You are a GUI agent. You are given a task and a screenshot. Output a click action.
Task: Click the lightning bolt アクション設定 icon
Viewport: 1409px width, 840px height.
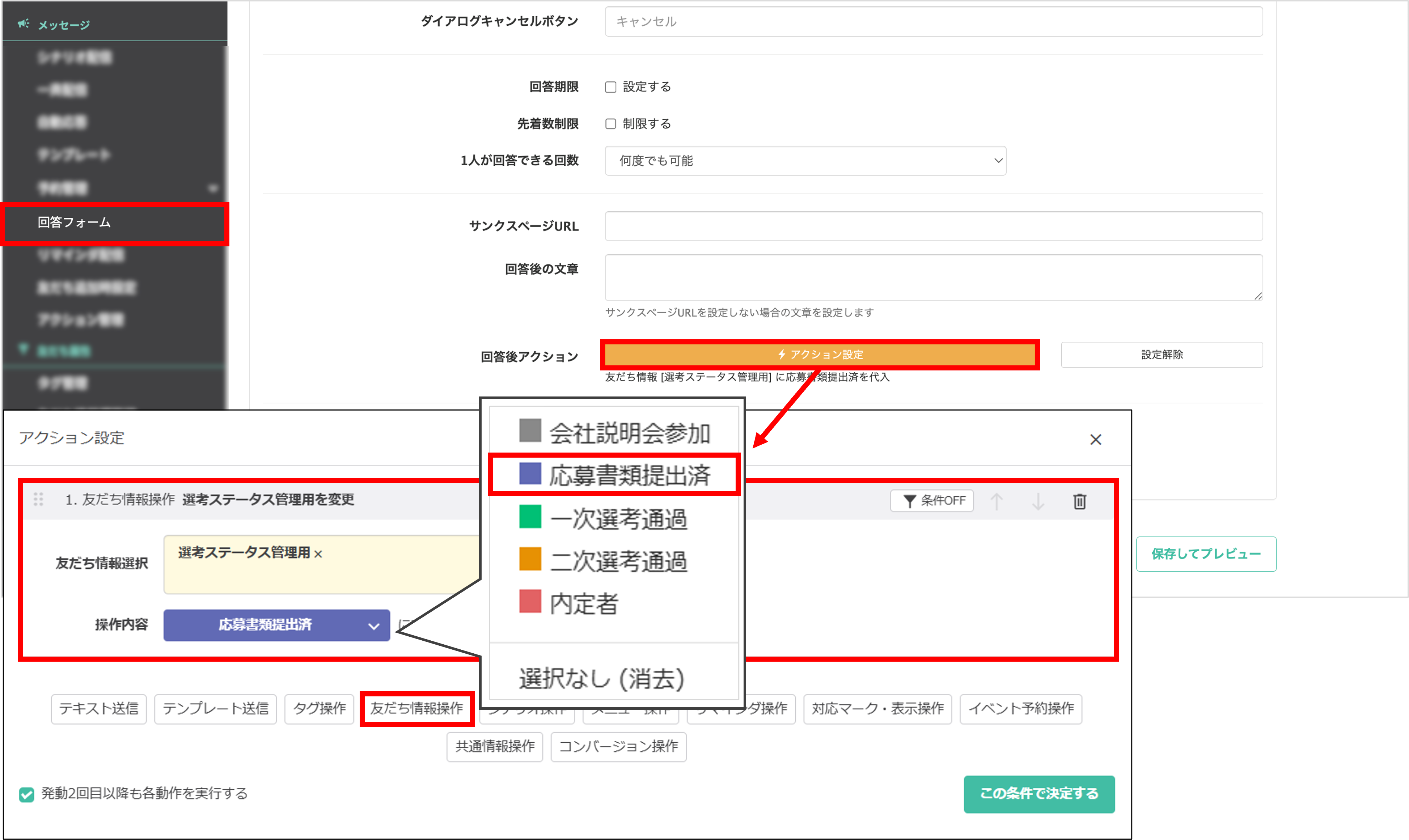pyautogui.click(x=782, y=354)
